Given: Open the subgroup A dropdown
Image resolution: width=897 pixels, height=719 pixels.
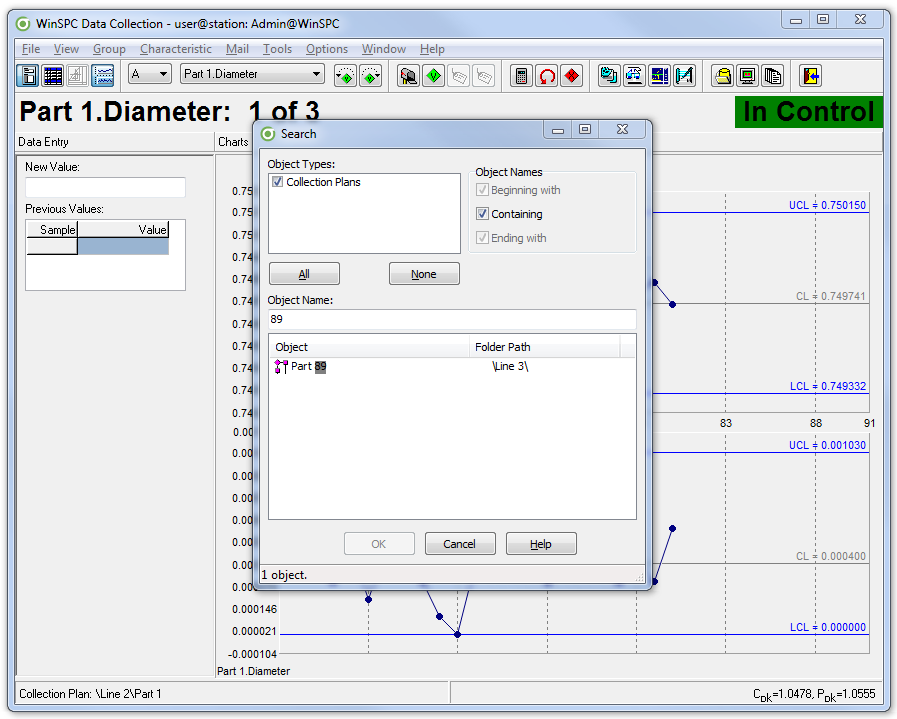Looking at the screenshot, I should click(x=150, y=74).
